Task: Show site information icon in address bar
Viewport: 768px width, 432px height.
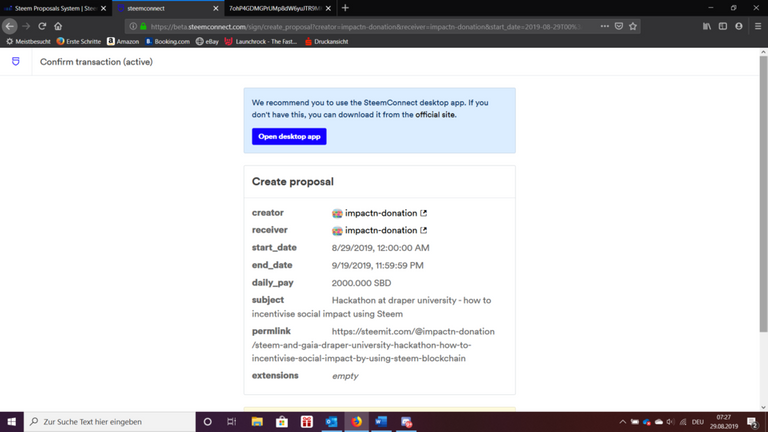Action: coord(133,26)
